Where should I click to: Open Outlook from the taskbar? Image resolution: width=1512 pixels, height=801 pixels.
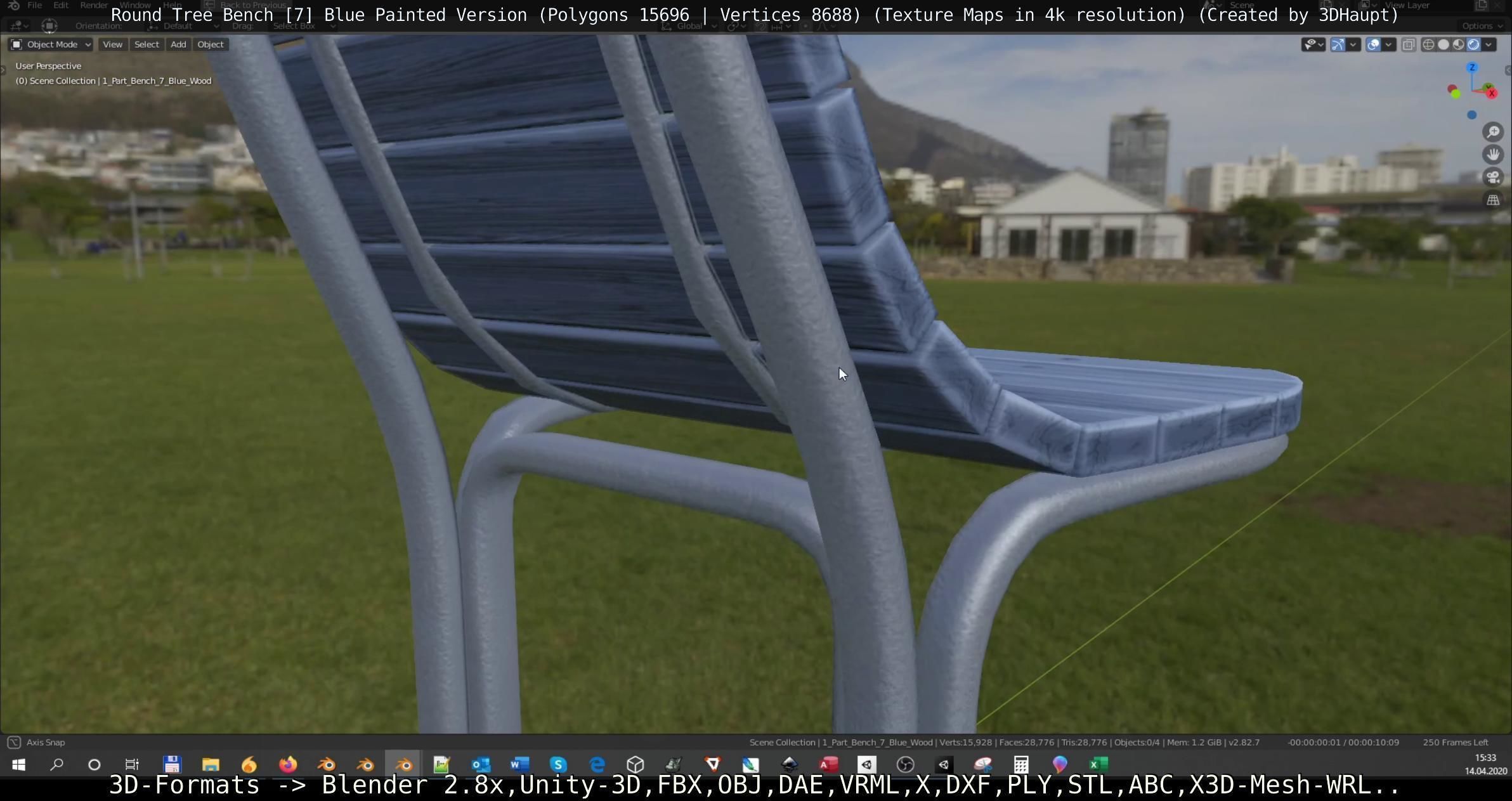(481, 764)
